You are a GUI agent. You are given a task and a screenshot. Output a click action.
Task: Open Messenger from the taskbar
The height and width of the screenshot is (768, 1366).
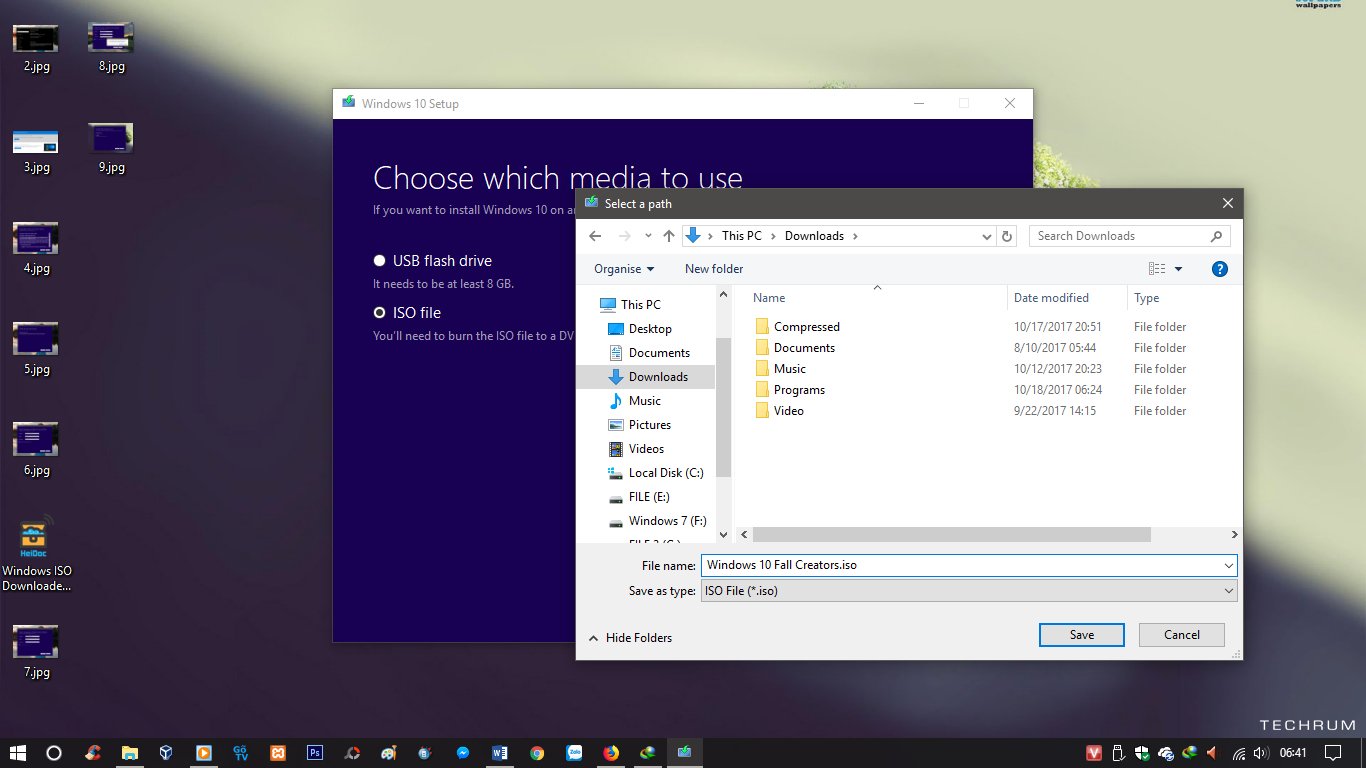(463, 753)
